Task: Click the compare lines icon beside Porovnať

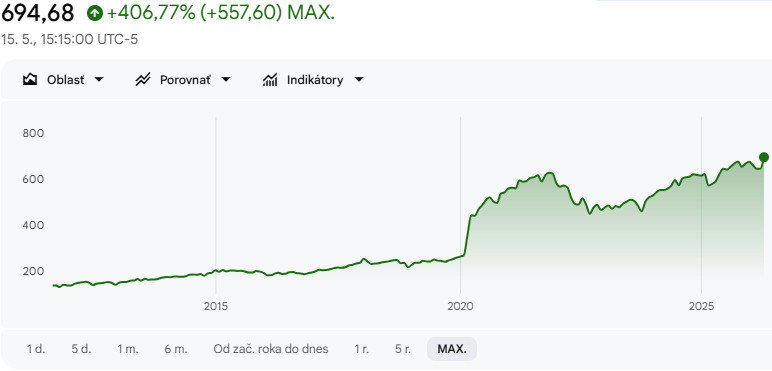Action: [x=143, y=80]
